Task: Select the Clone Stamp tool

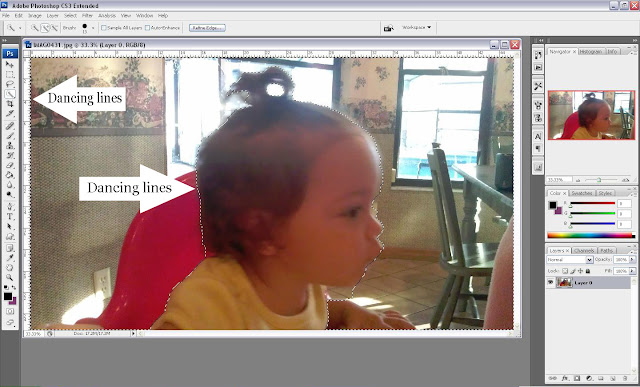Action: 10,145
